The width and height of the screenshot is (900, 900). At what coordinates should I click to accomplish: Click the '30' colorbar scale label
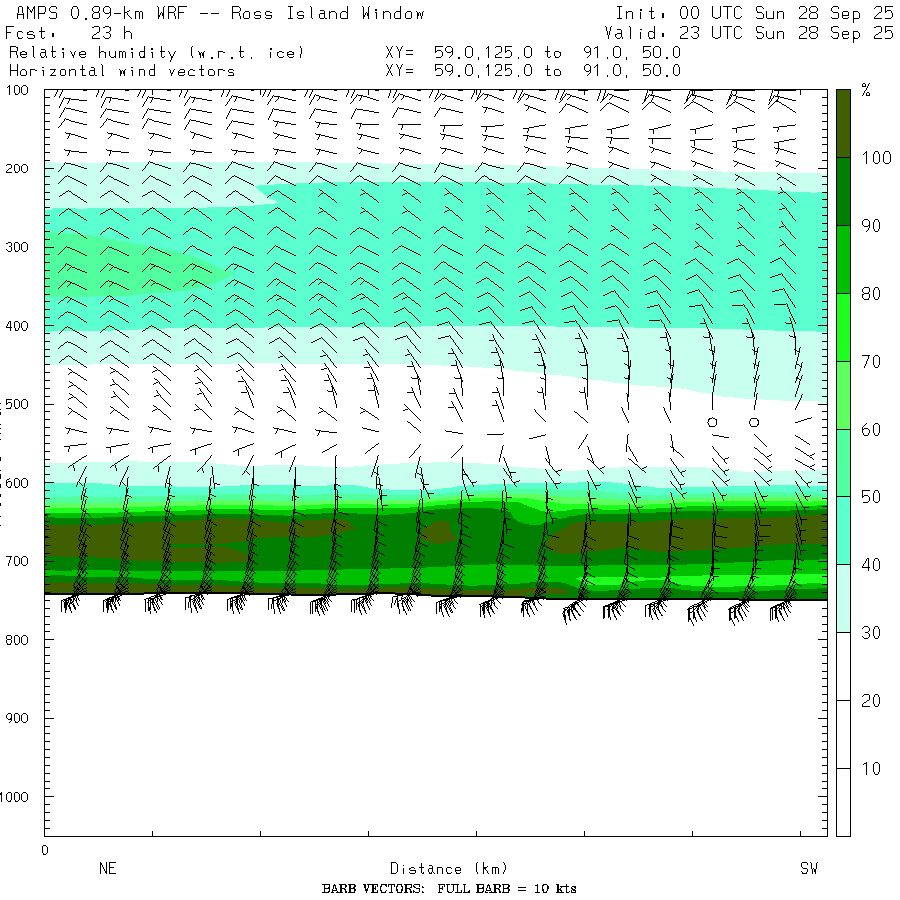(871, 633)
